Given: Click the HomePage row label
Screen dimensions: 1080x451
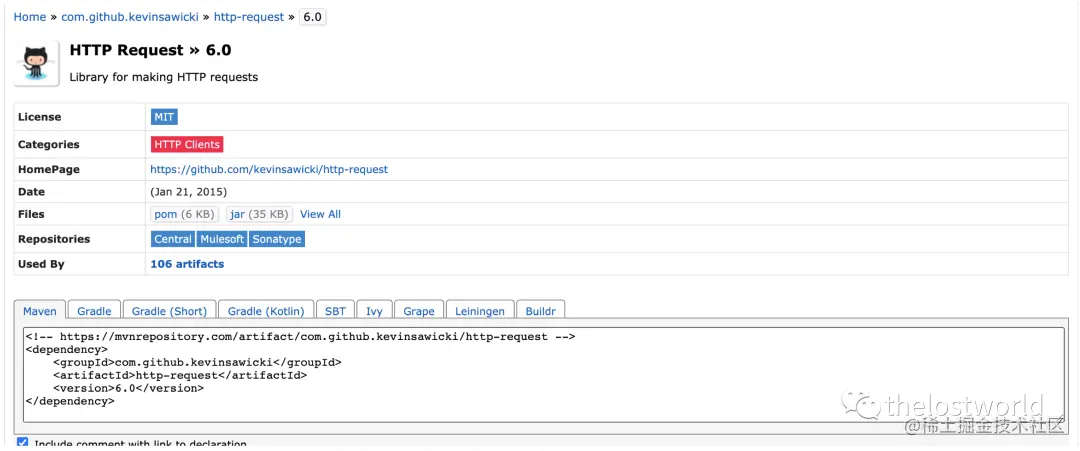Looking at the screenshot, I should point(49,169).
